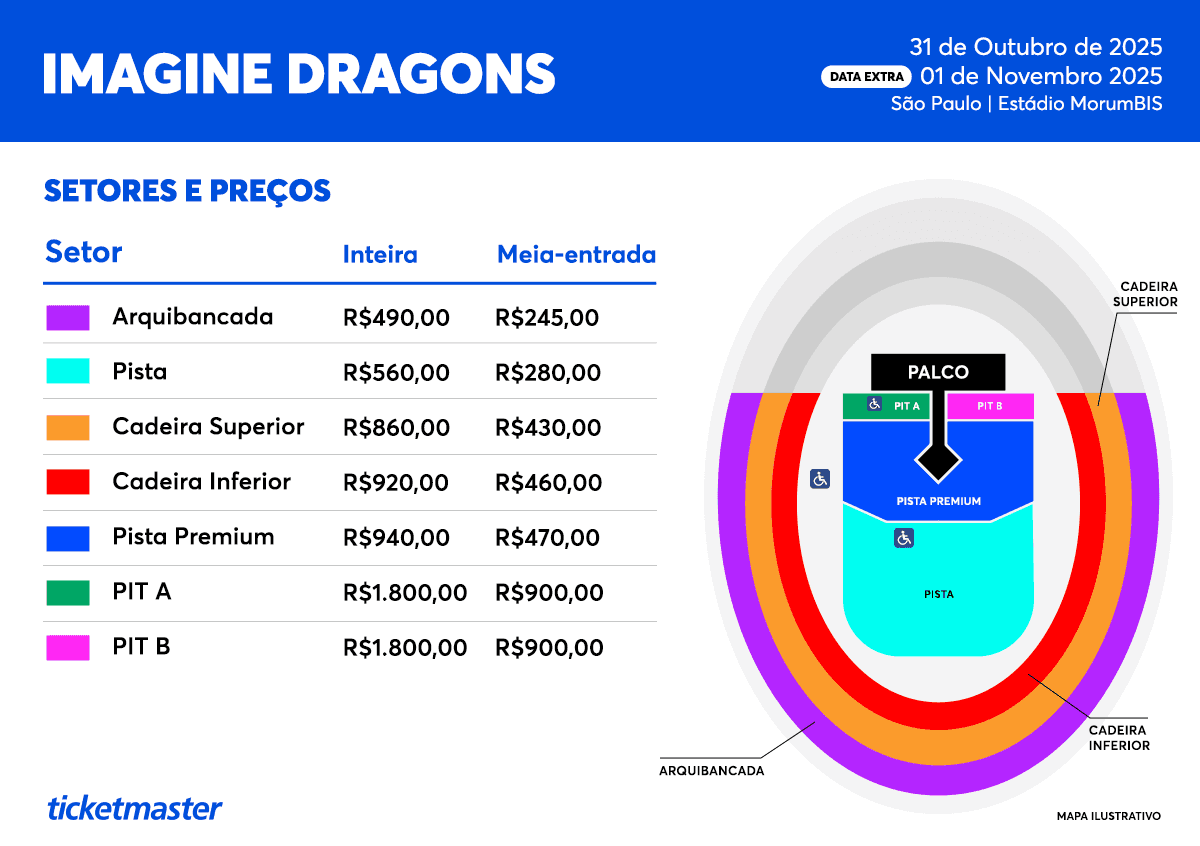Select the purple Arquibancada color swatch
The image size is (1200, 846).
pyautogui.click(x=68, y=318)
